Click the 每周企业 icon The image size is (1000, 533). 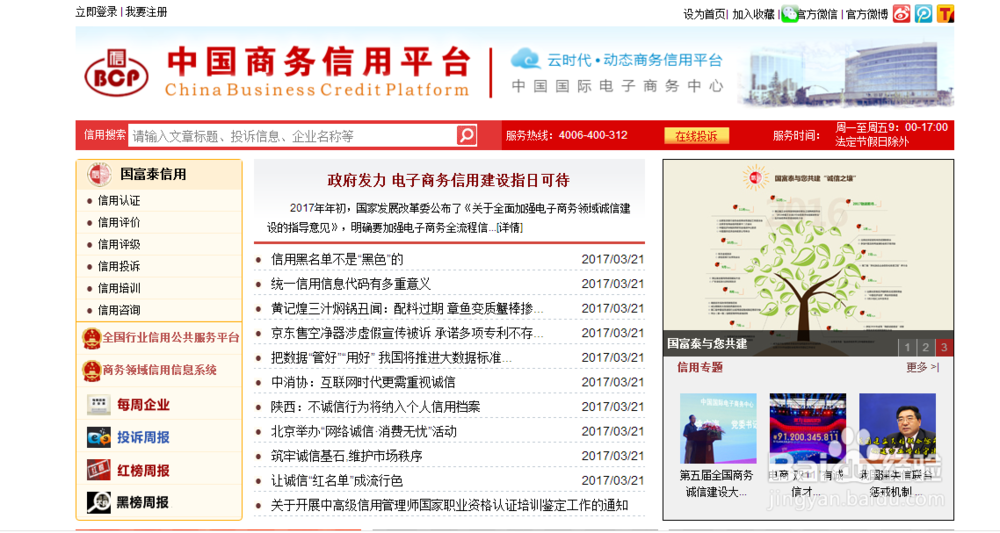coord(98,404)
